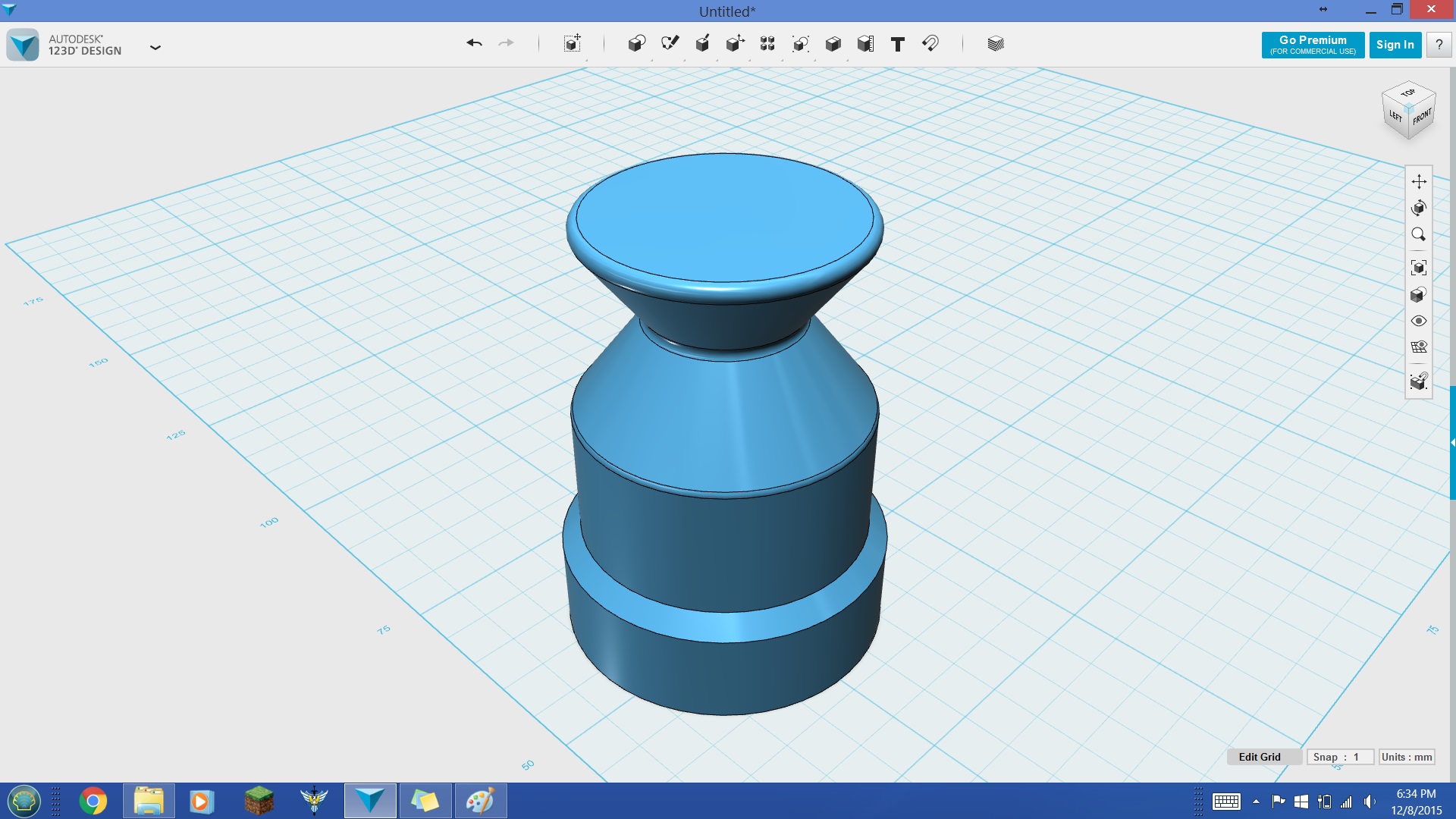Change the visual style cube icon
1456x819 pixels.
(x=1419, y=294)
